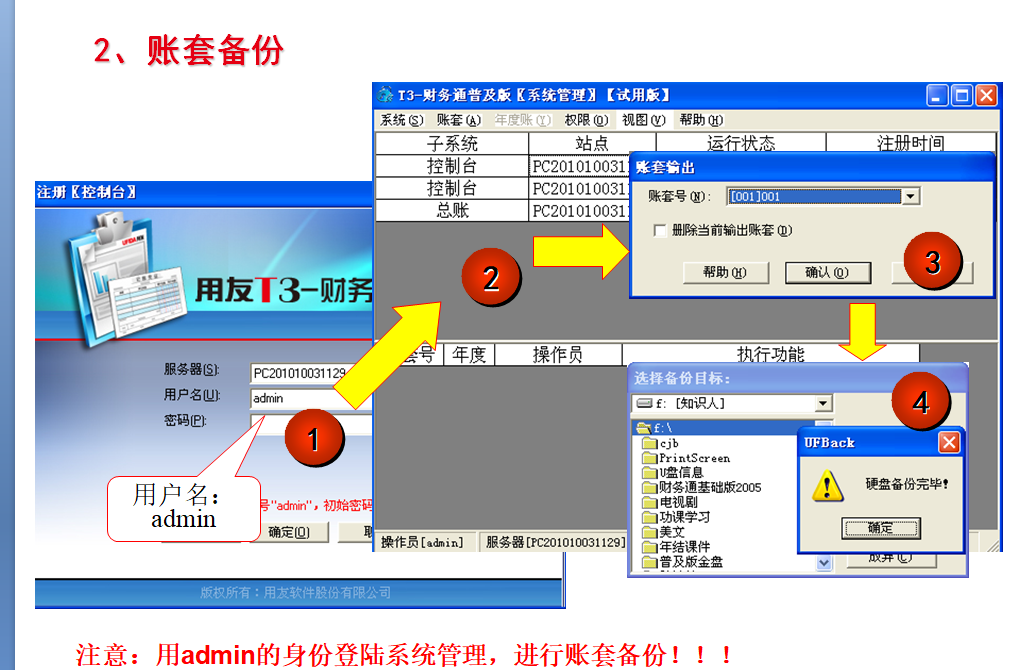Expand the f: [知识人] drive dropdown
This screenshot has width=1015, height=670.
[823, 403]
